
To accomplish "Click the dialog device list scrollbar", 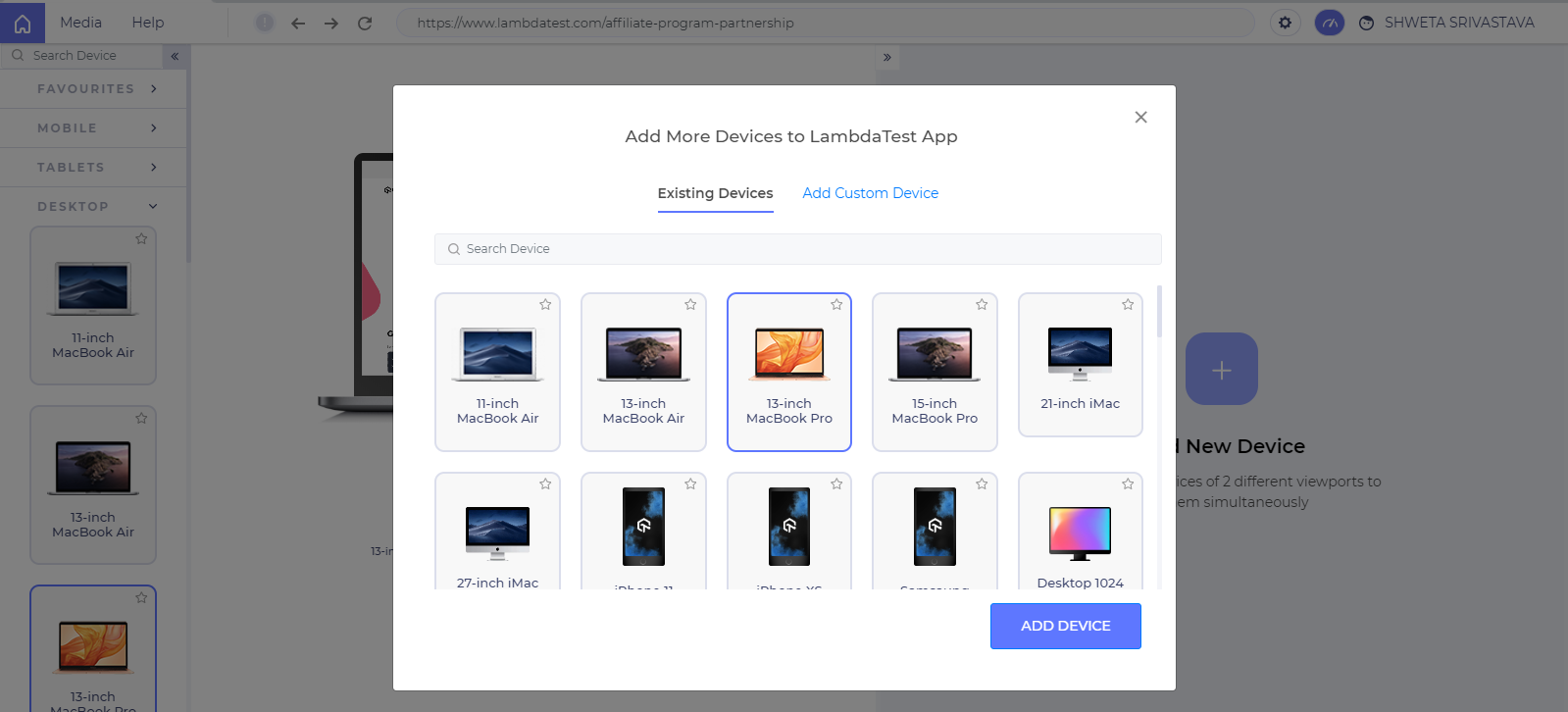I will [x=1159, y=312].
